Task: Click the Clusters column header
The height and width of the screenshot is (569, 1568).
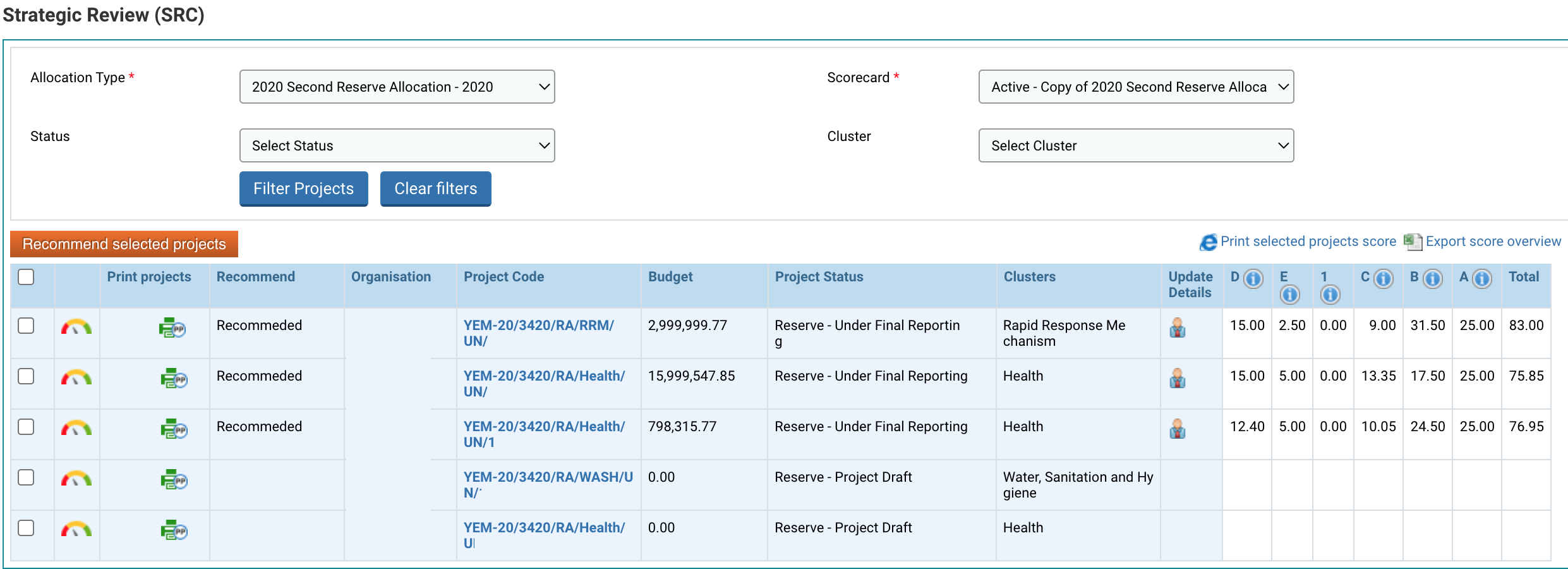Action: [1030, 277]
